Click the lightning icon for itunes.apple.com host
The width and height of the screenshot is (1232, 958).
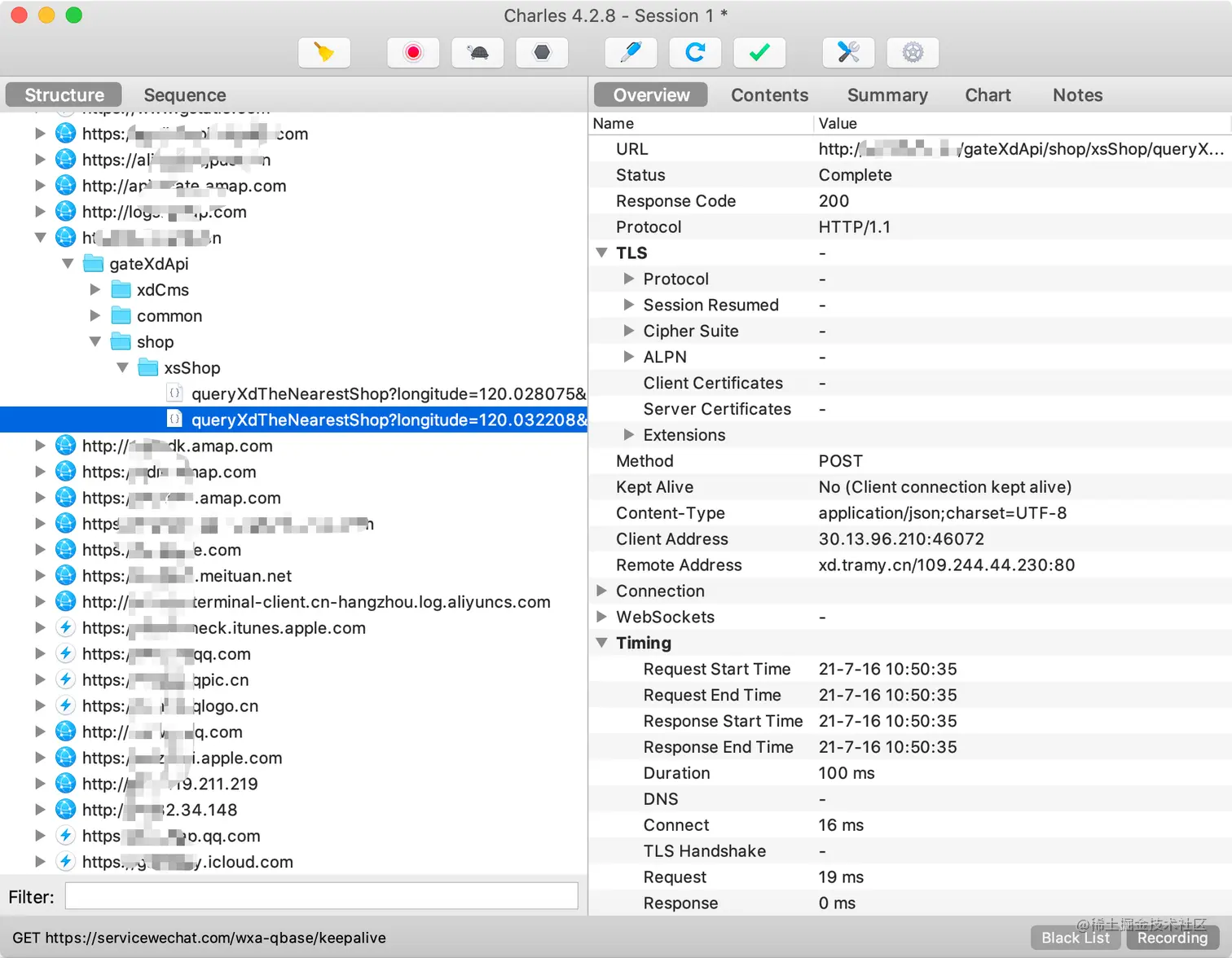(65, 628)
